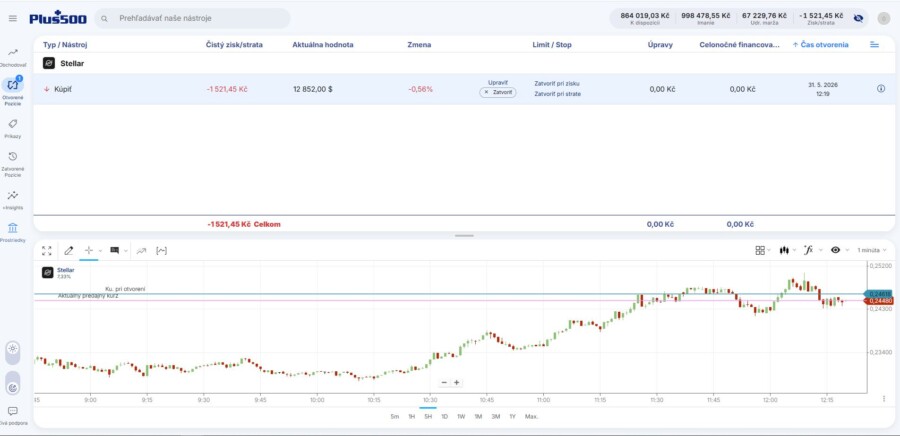Viewport: 900px width, 436px height.
Task: Open the user profile avatar
Action: [883, 18]
